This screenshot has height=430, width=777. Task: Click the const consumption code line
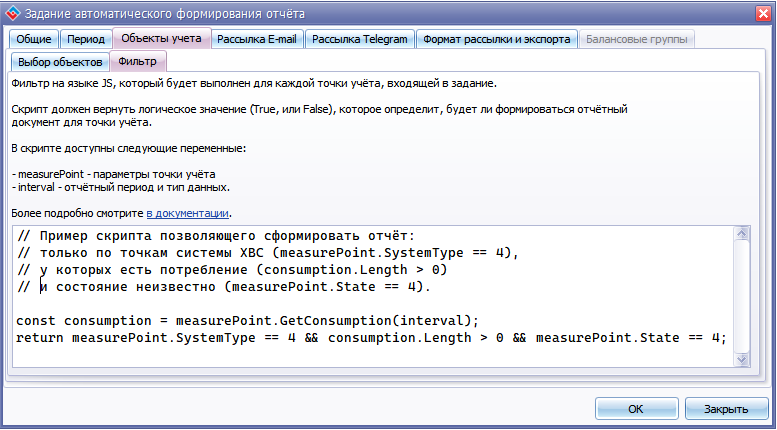tap(248, 320)
